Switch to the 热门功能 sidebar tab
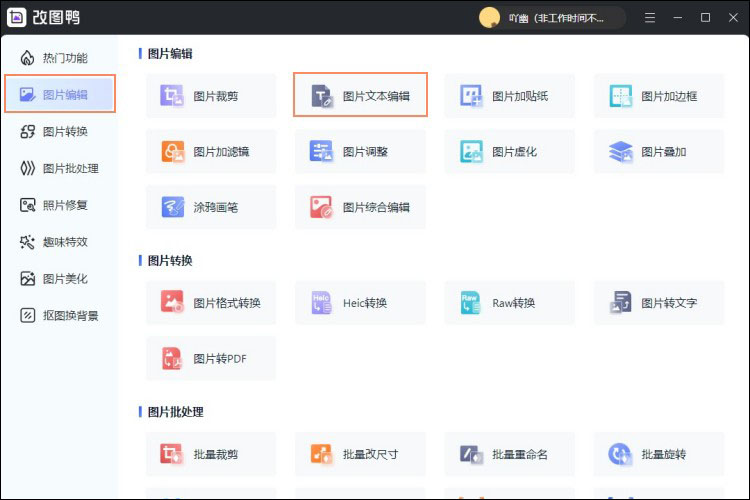This screenshot has width=750, height=500. point(59,58)
